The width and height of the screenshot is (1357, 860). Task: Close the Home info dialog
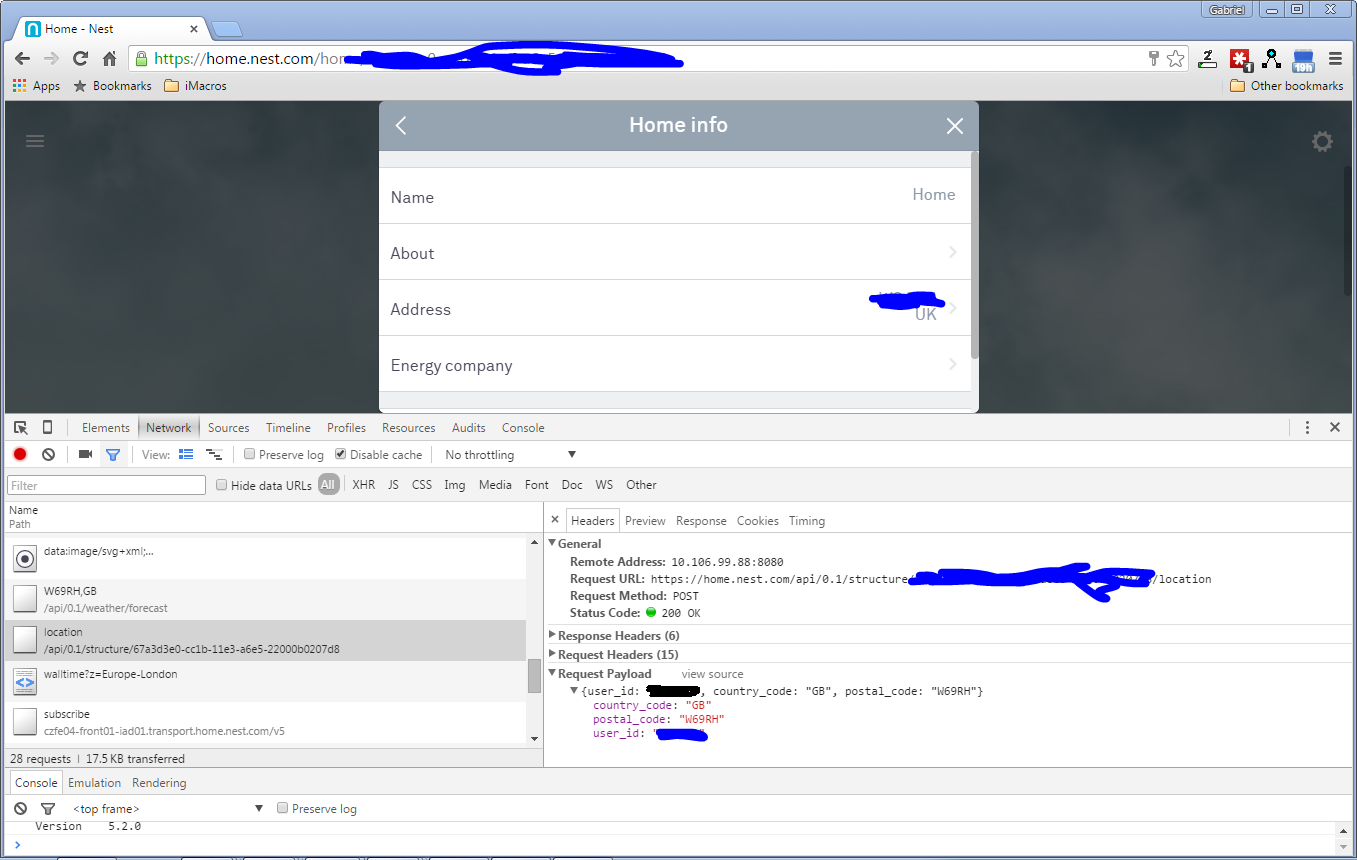955,125
